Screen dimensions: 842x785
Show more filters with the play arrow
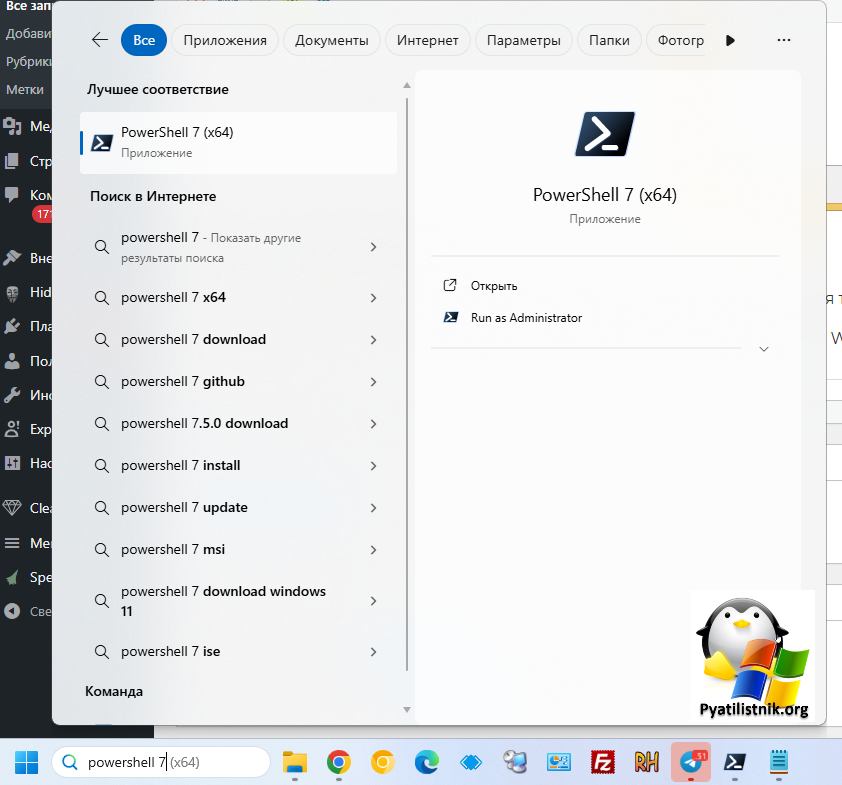730,40
